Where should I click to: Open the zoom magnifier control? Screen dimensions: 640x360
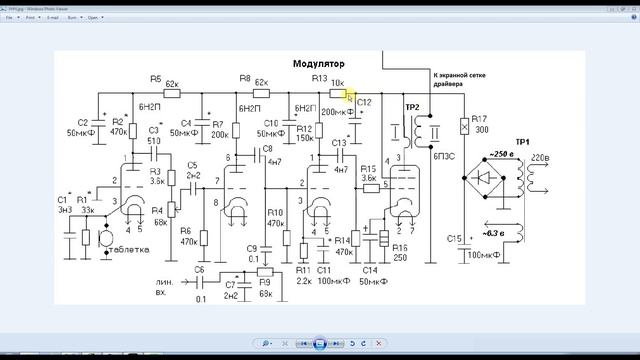click(267, 344)
